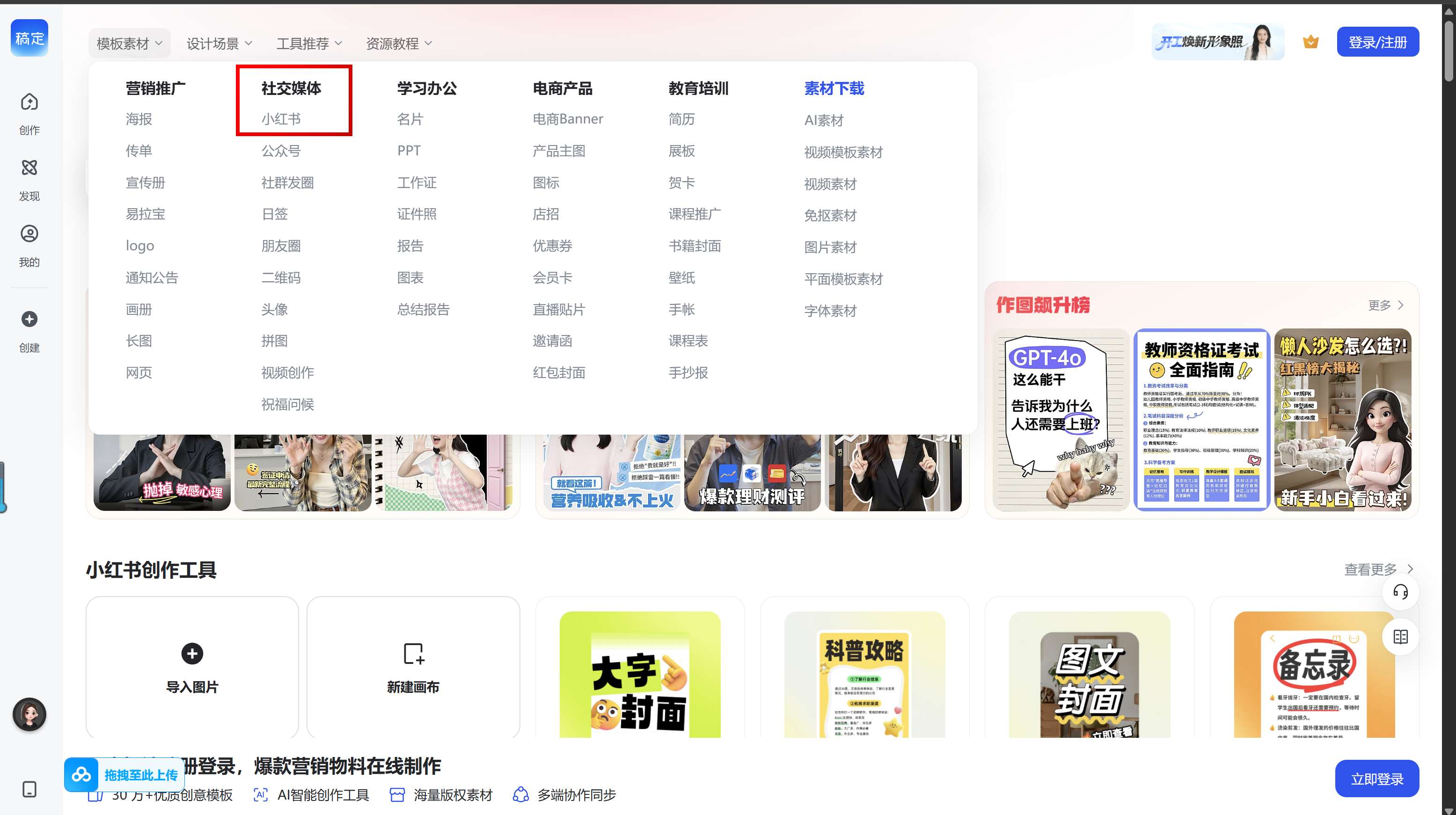Select 小红书 under 社交媒体
Viewport: 1456px width, 815px height.
click(281, 119)
